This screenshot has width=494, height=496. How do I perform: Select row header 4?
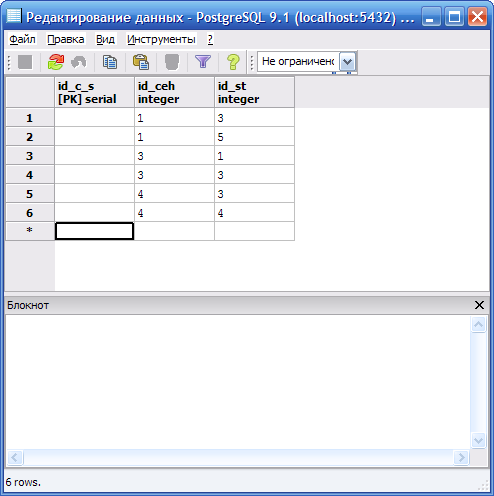[30, 175]
